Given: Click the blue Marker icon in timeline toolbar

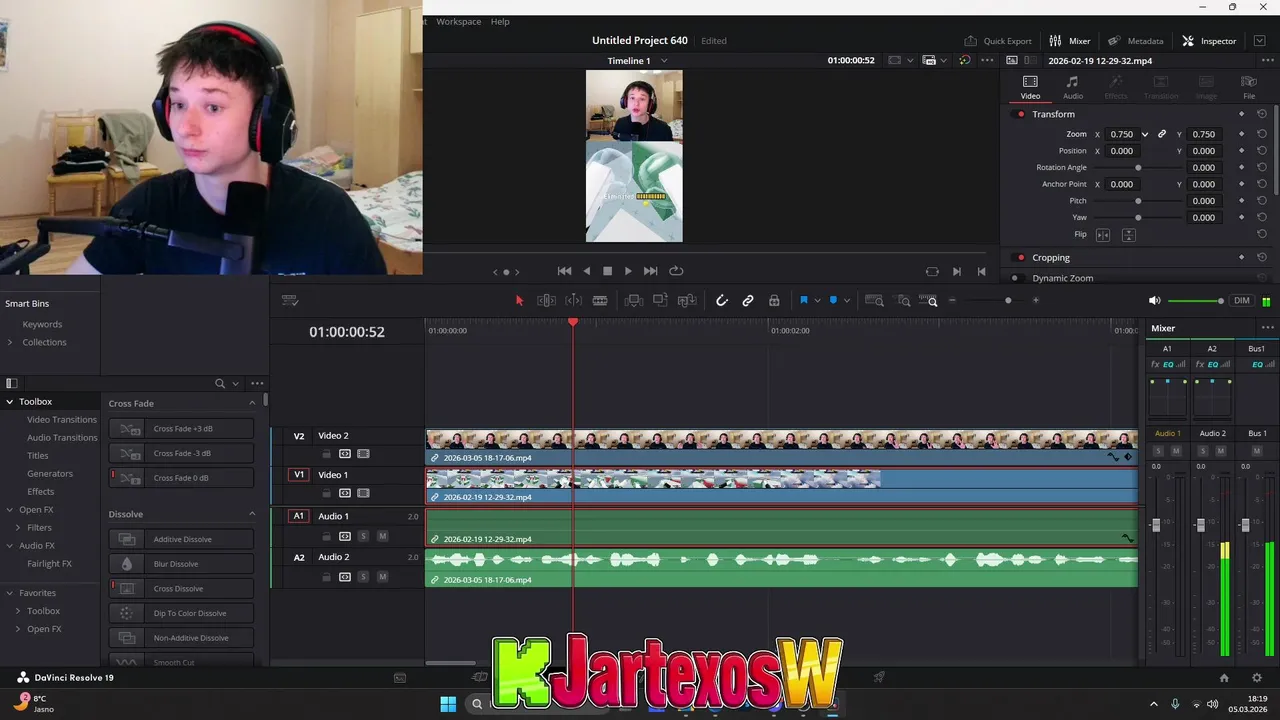Looking at the screenshot, I should click(833, 300).
